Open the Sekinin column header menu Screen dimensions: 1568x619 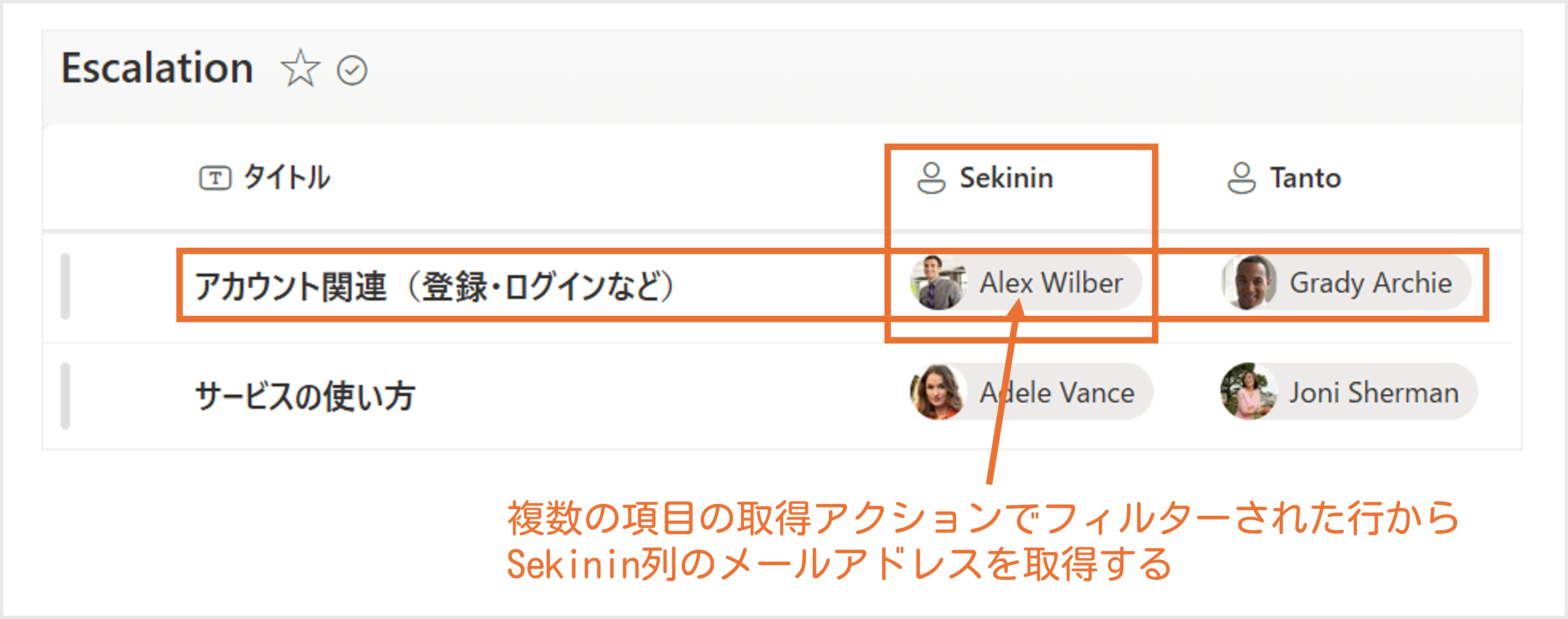[1006, 178]
